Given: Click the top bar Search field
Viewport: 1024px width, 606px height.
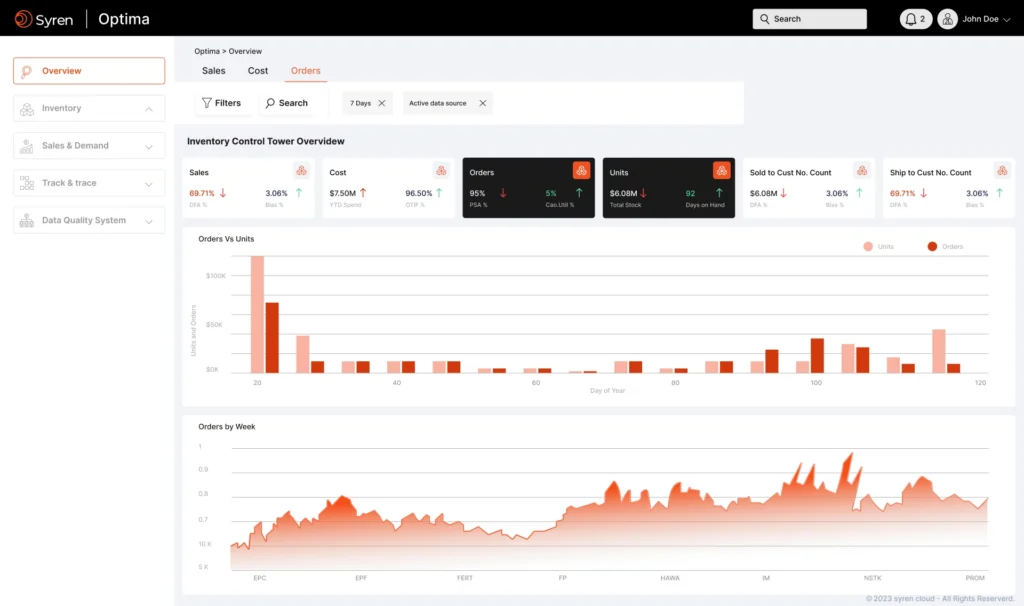Looking at the screenshot, I should pos(809,19).
